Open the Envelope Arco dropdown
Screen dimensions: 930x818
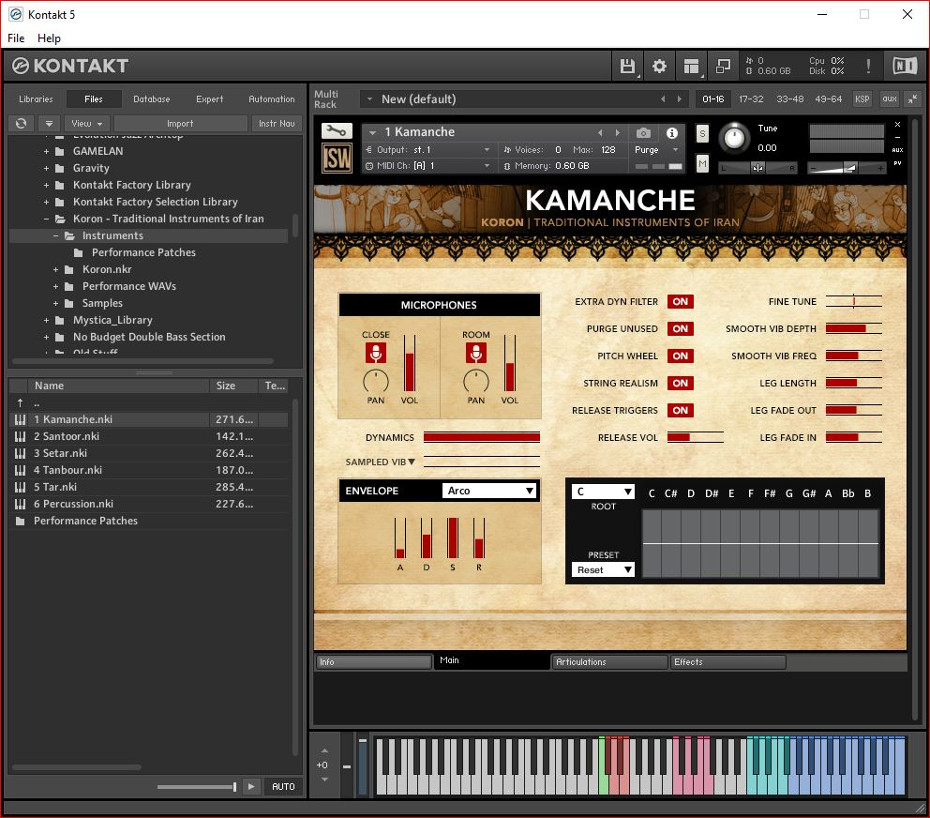coord(489,491)
